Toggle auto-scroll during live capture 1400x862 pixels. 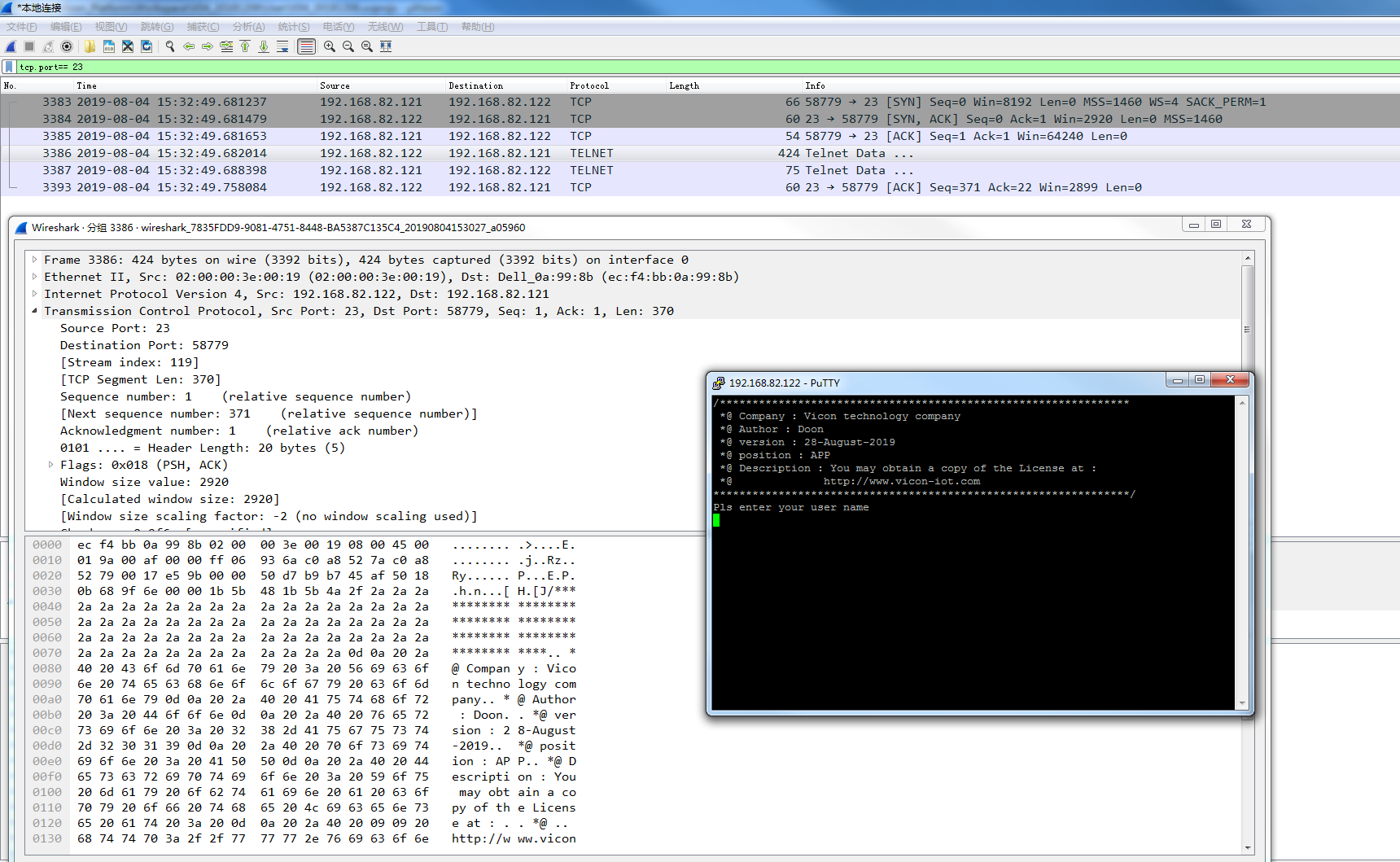click(x=282, y=46)
